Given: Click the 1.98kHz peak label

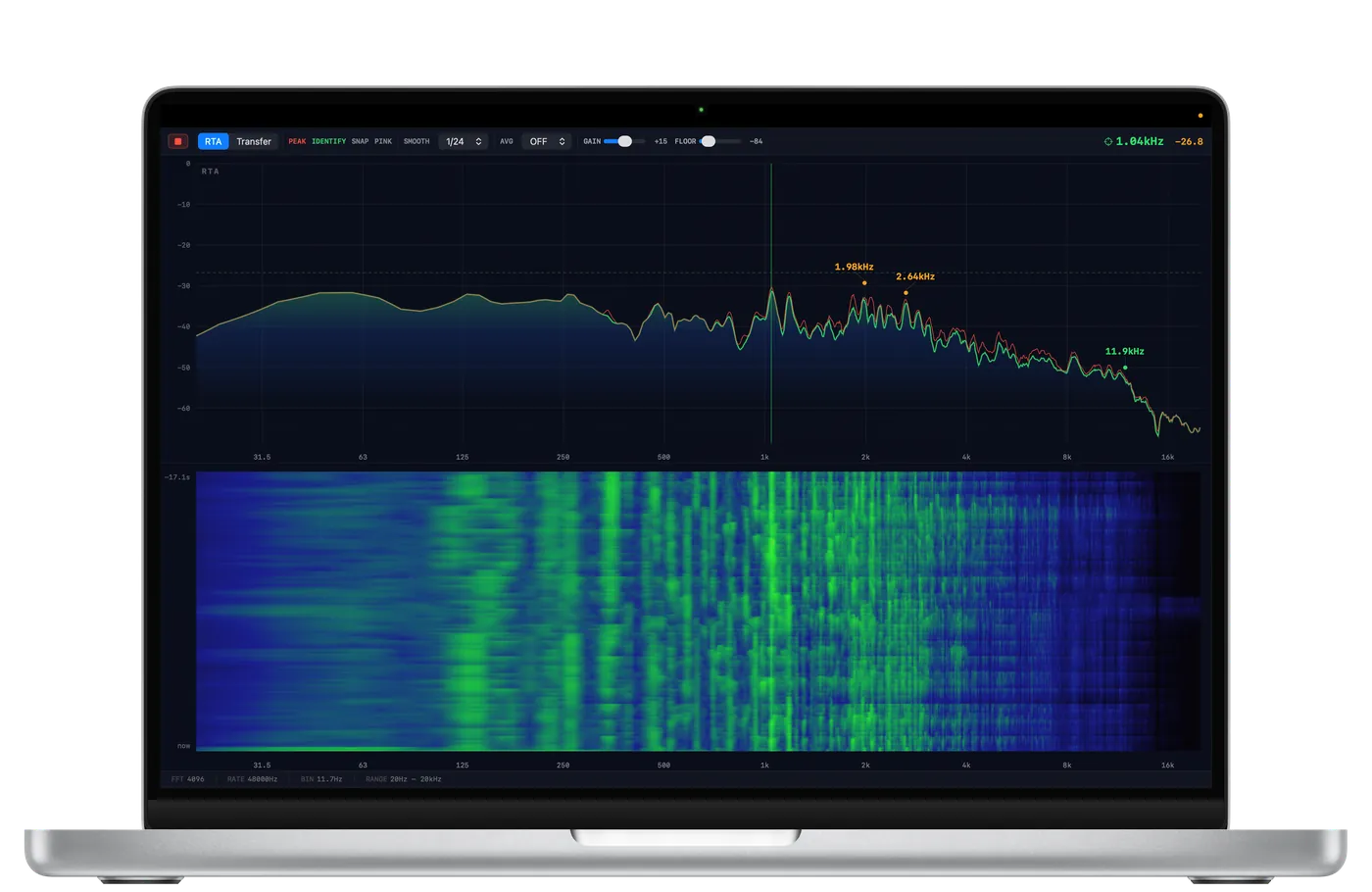Looking at the screenshot, I should (x=854, y=267).
